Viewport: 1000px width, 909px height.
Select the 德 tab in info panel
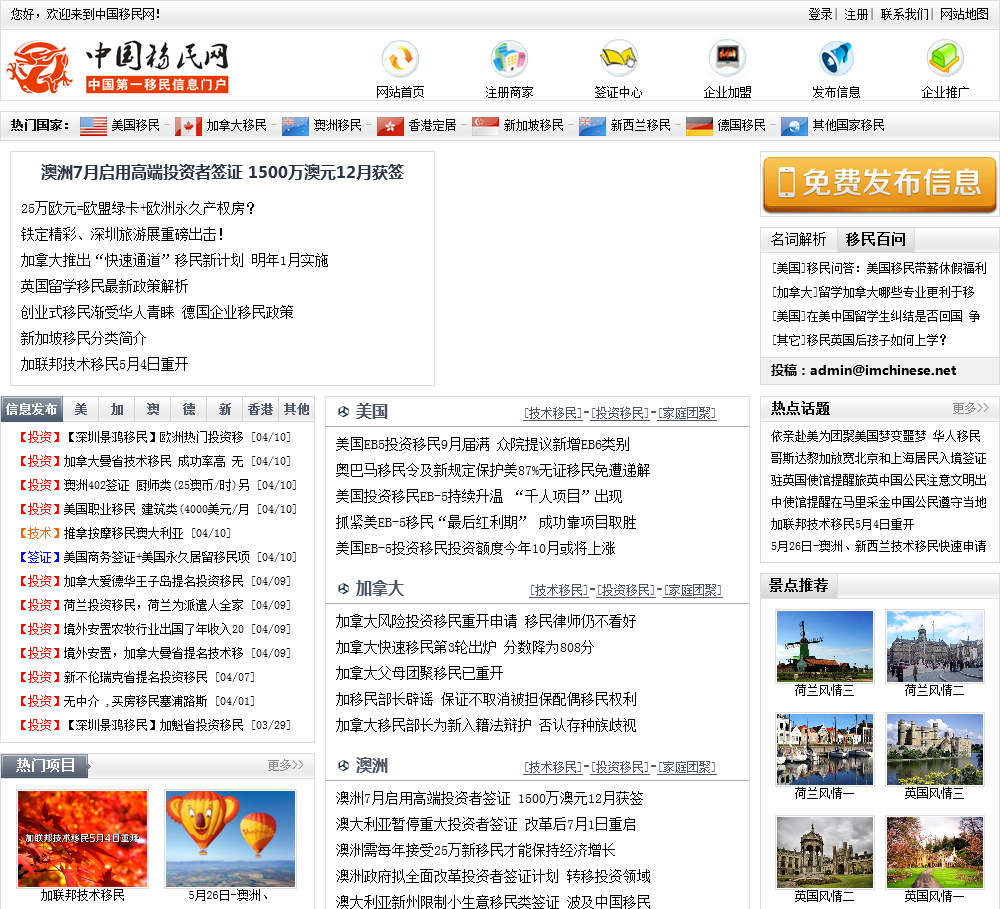point(189,409)
